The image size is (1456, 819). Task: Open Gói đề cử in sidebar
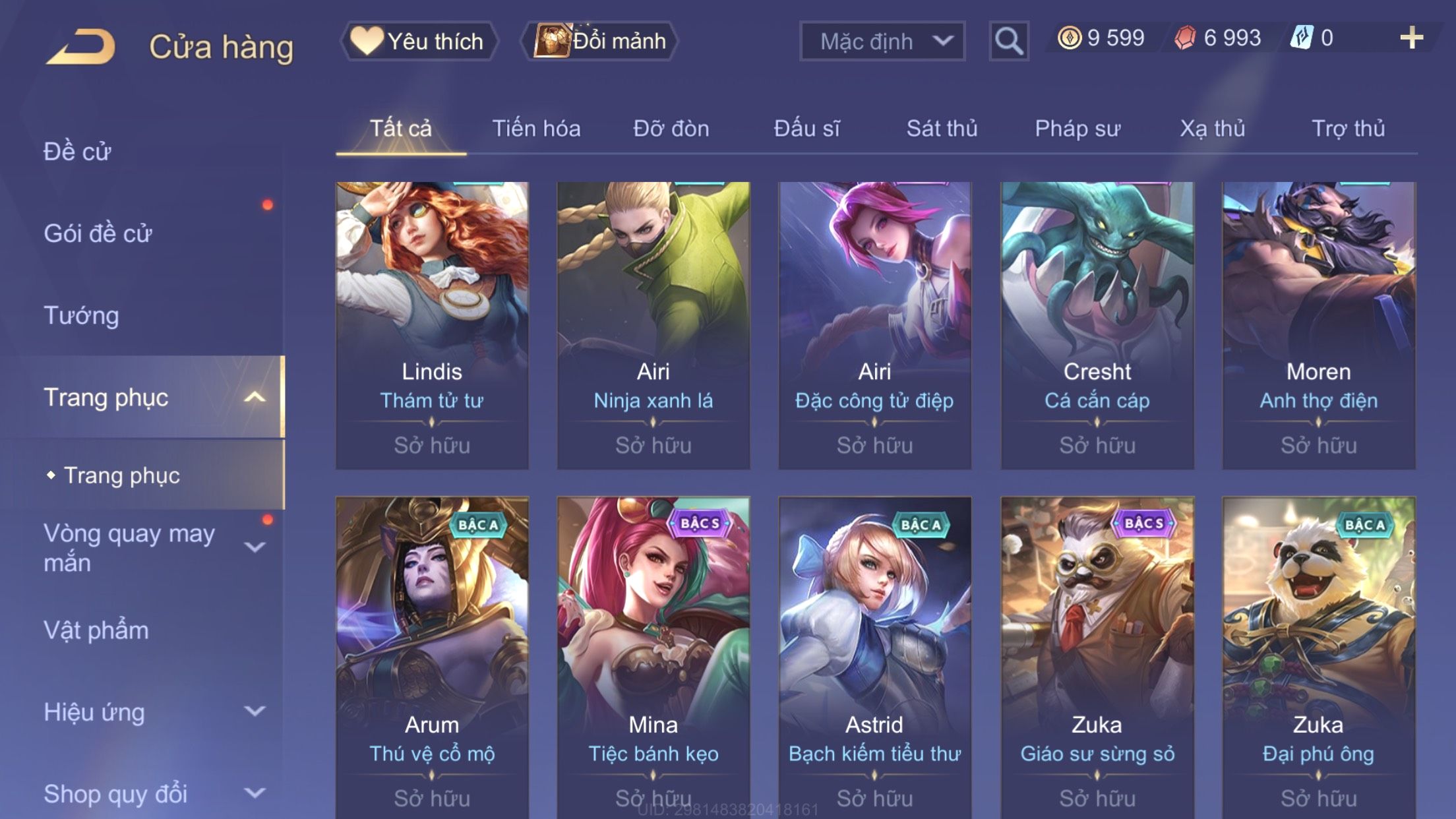point(98,233)
